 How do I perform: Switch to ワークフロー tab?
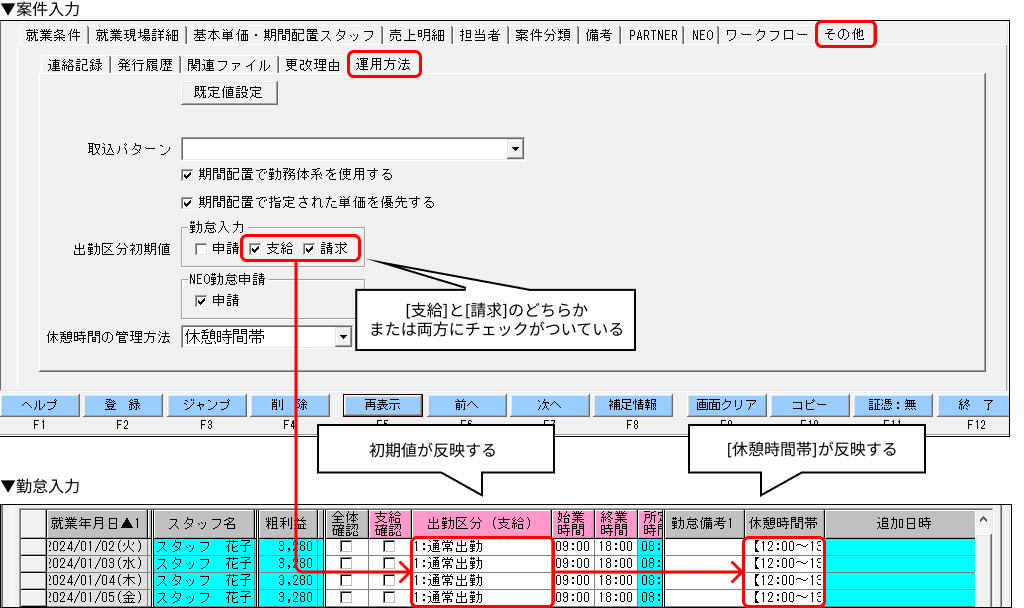pyautogui.click(x=767, y=35)
